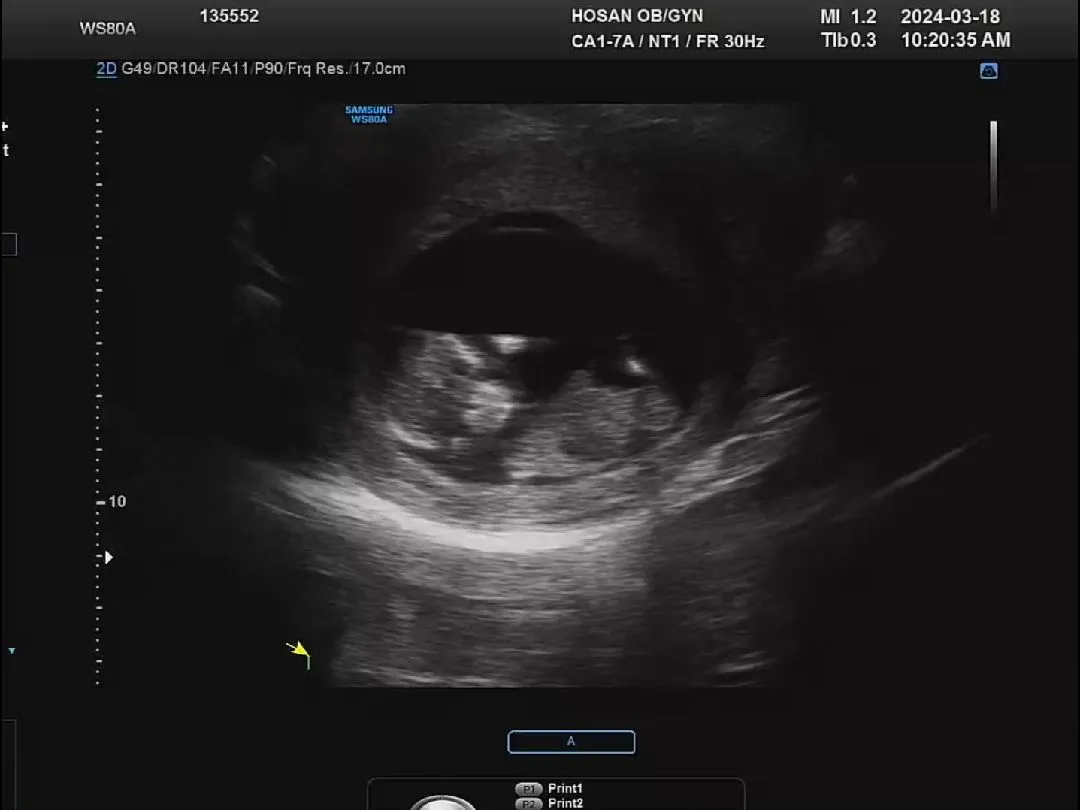The width and height of the screenshot is (1080, 810).
Task: Click the P2 key icon
Action: tap(528, 804)
